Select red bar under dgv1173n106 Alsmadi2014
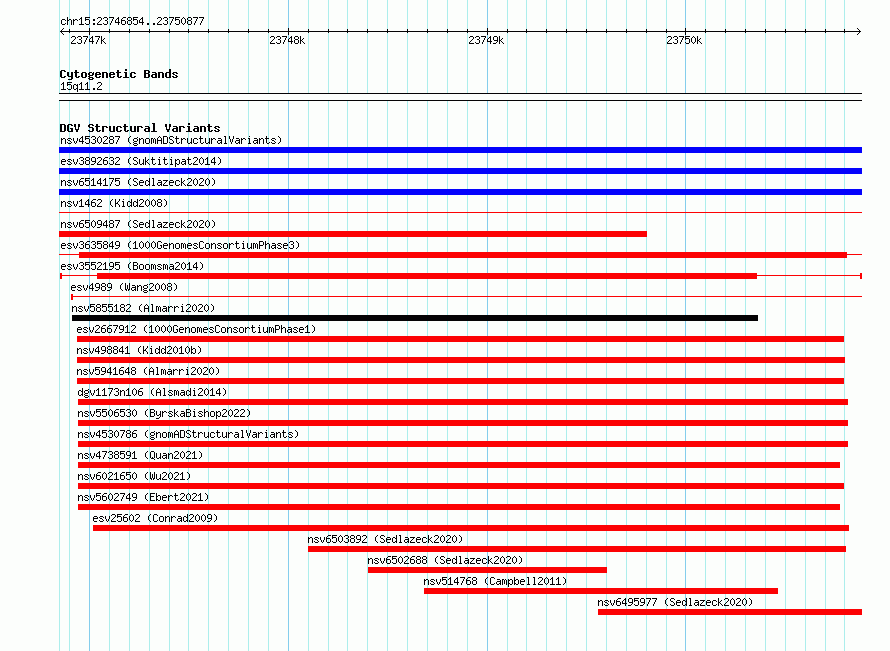The height and width of the screenshot is (651, 890). pyautogui.click(x=463, y=402)
